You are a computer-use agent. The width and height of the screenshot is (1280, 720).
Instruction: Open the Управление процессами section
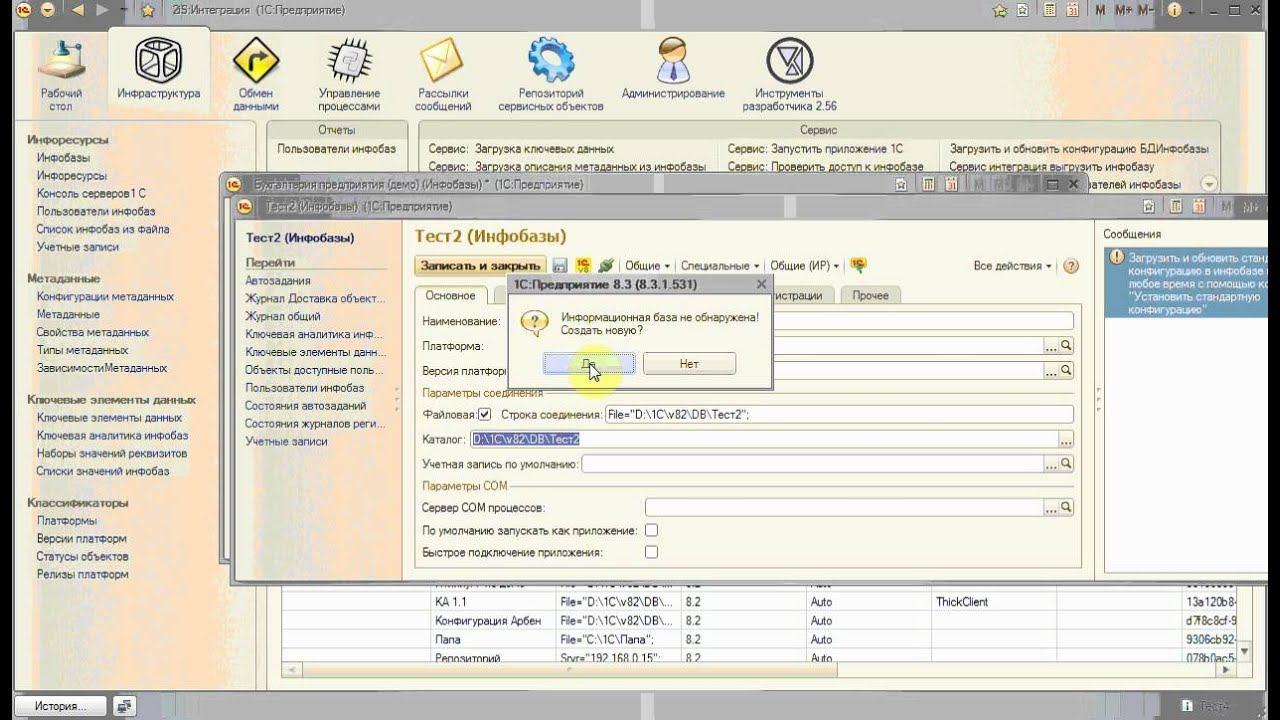349,75
